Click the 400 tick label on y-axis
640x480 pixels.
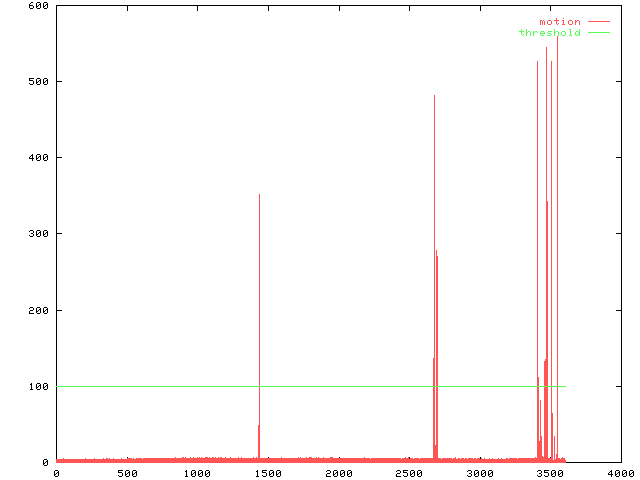[38, 158]
